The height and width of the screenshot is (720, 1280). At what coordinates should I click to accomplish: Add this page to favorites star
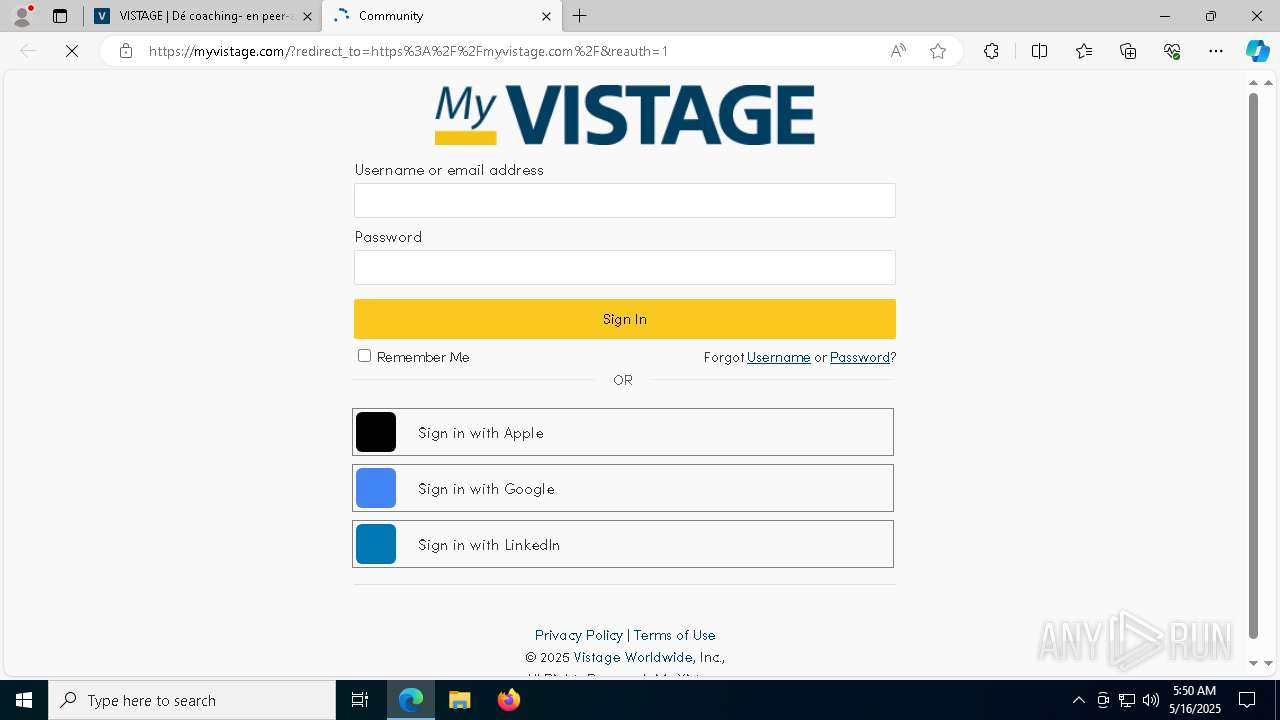click(x=938, y=51)
